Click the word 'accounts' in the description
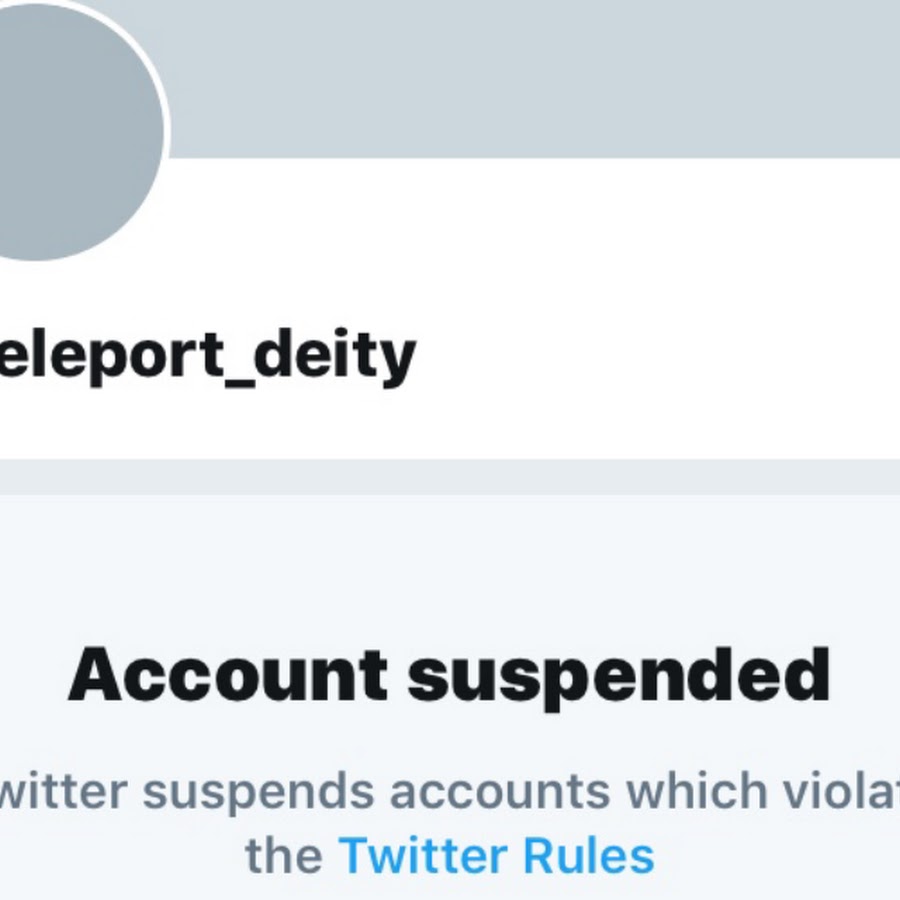Viewport: 900px width, 900px height. (x=499, y=792)
